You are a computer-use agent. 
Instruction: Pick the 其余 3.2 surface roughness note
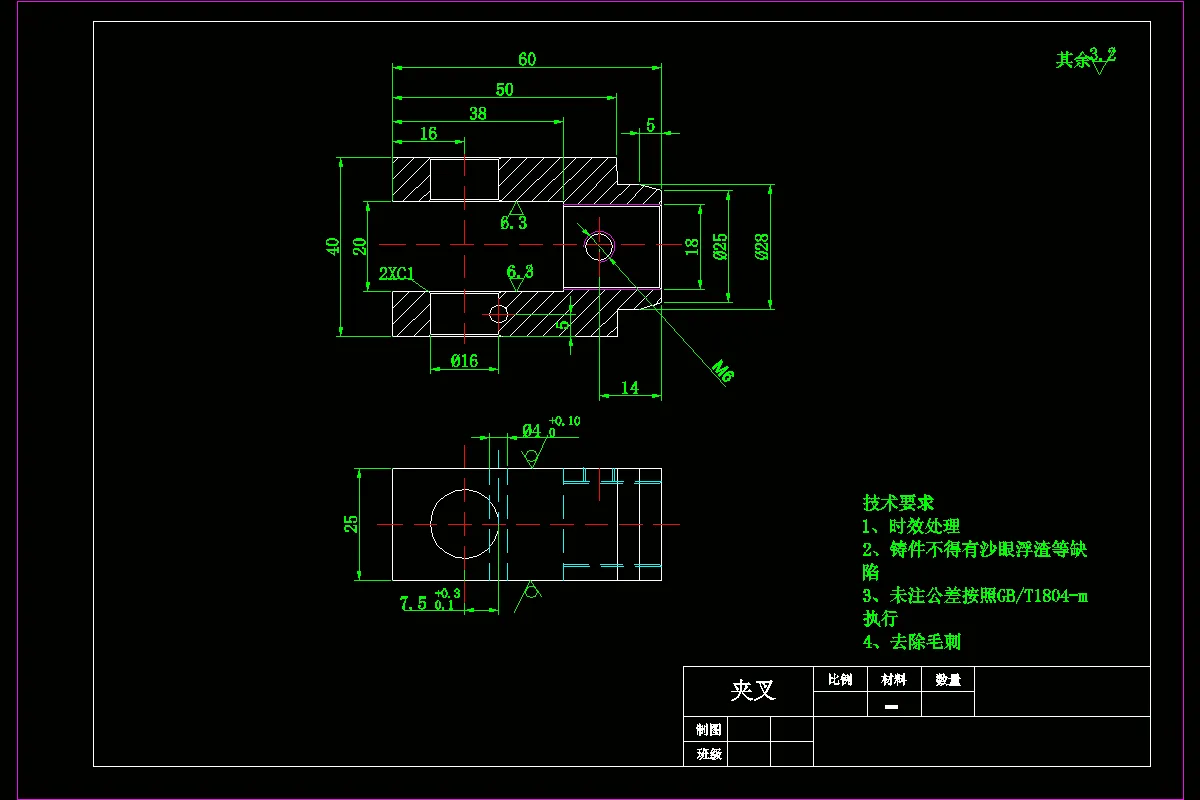[x=1086, y=59]
